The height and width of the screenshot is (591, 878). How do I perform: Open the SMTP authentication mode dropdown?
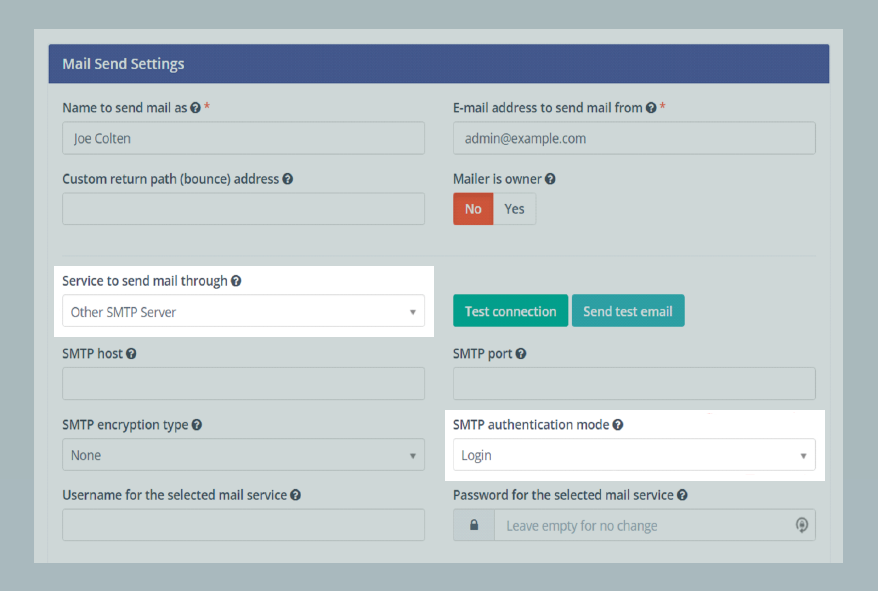coord(634,455)
